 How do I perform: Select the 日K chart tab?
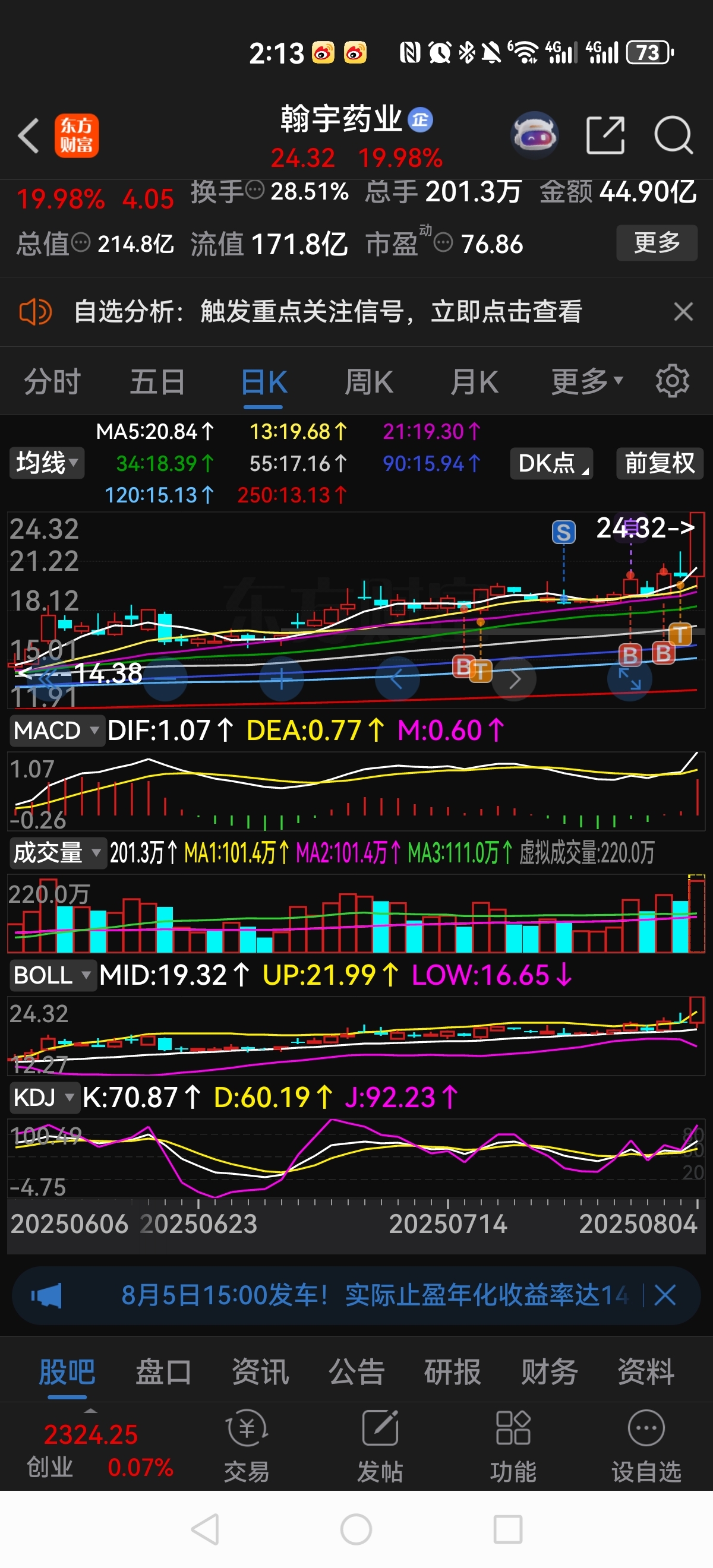coord(264,382)
